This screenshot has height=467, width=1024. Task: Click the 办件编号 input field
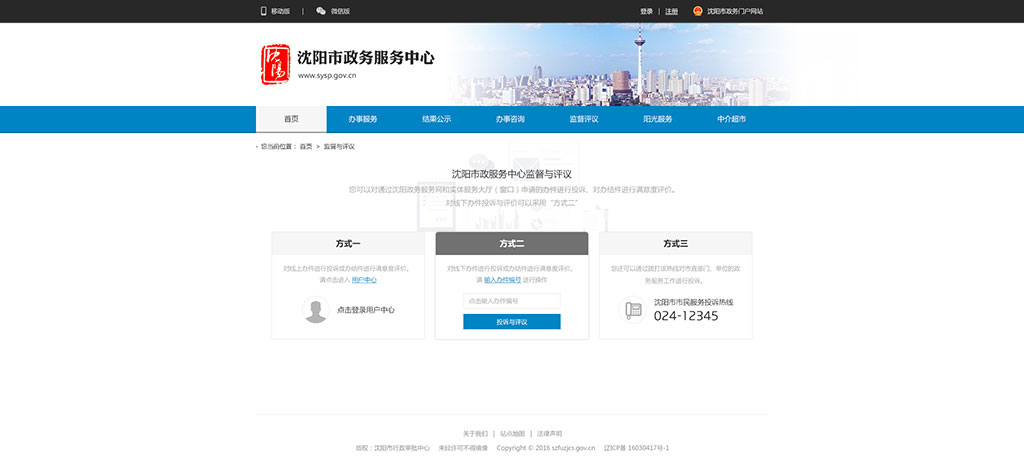[x=511, y=301]
